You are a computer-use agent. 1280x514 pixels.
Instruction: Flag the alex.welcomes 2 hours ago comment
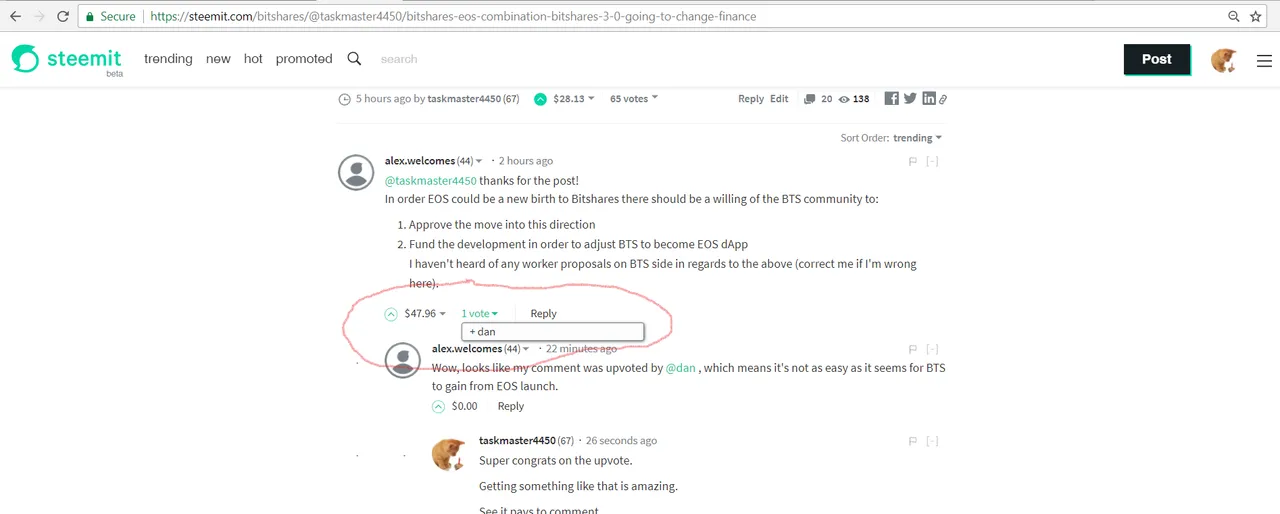coord(912,162)
